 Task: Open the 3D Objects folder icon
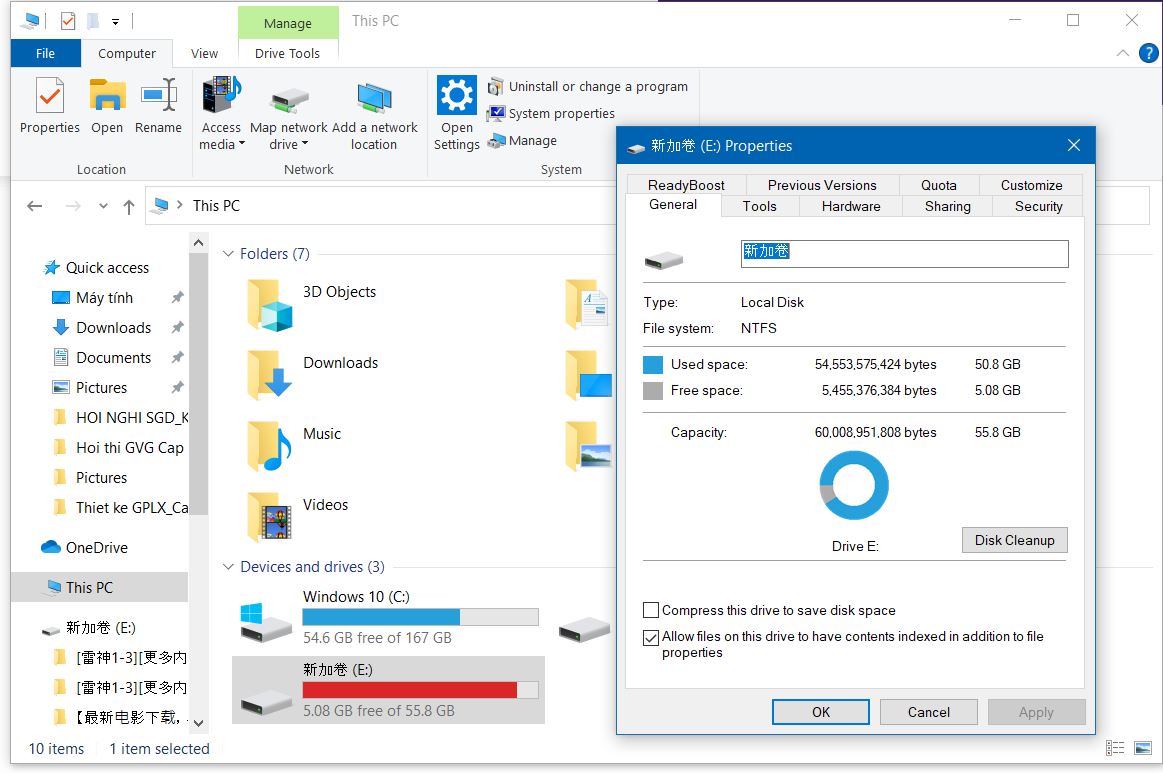pos(270,305)
